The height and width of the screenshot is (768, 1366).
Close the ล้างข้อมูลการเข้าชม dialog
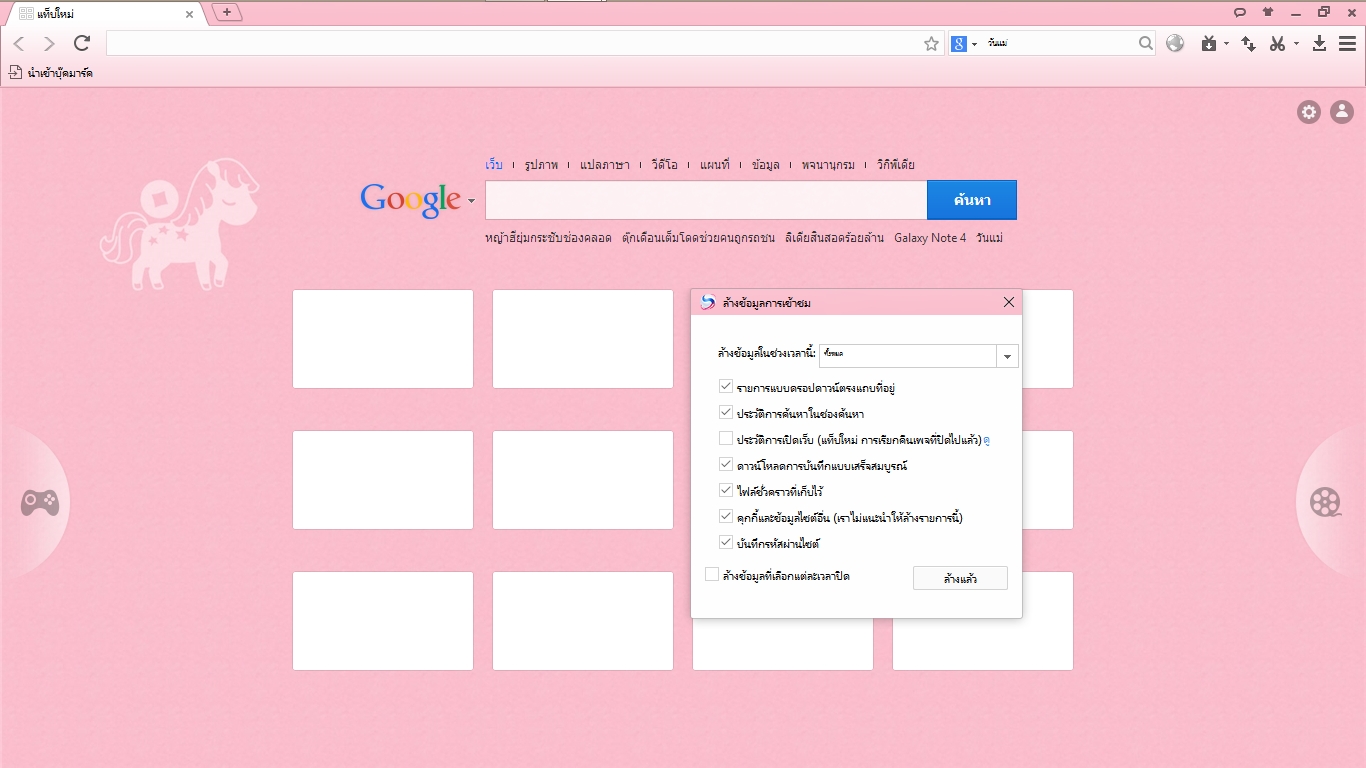click(1008, 302)
